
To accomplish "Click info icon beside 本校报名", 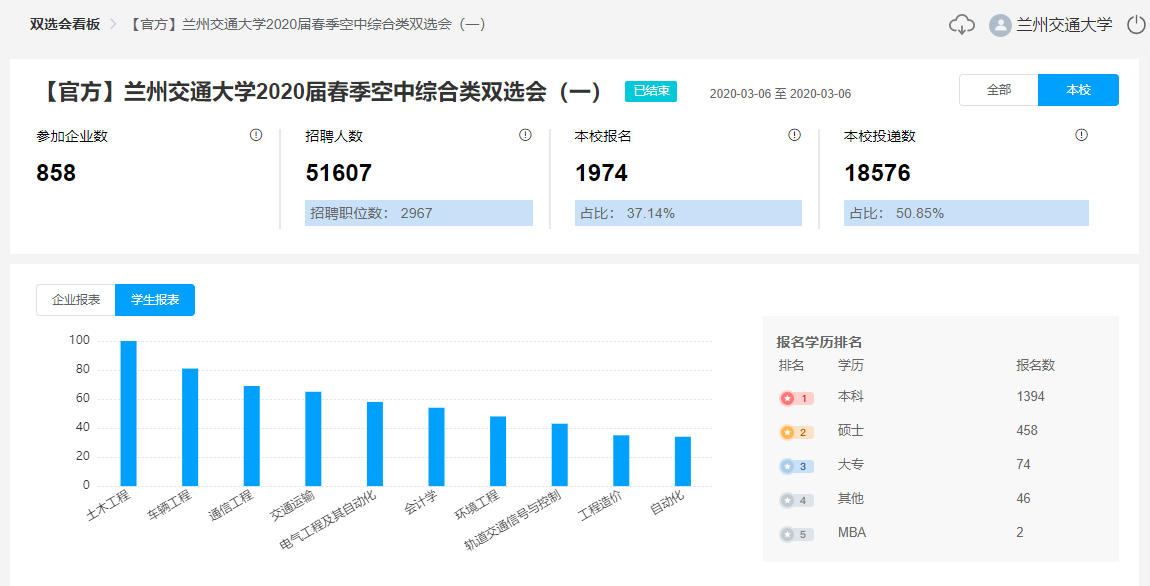I will coord(794,135).
